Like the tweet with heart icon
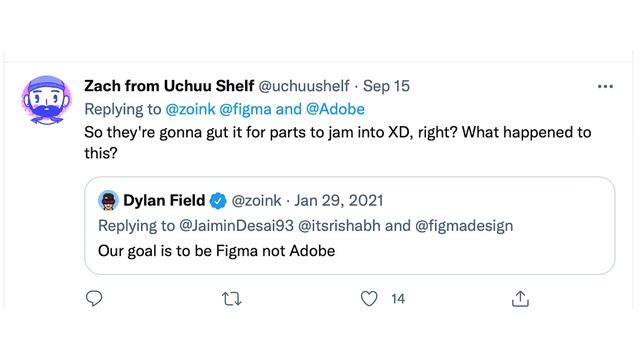This screenshot has height=360, width=640. pyautogui.click(x=369, y=299)
